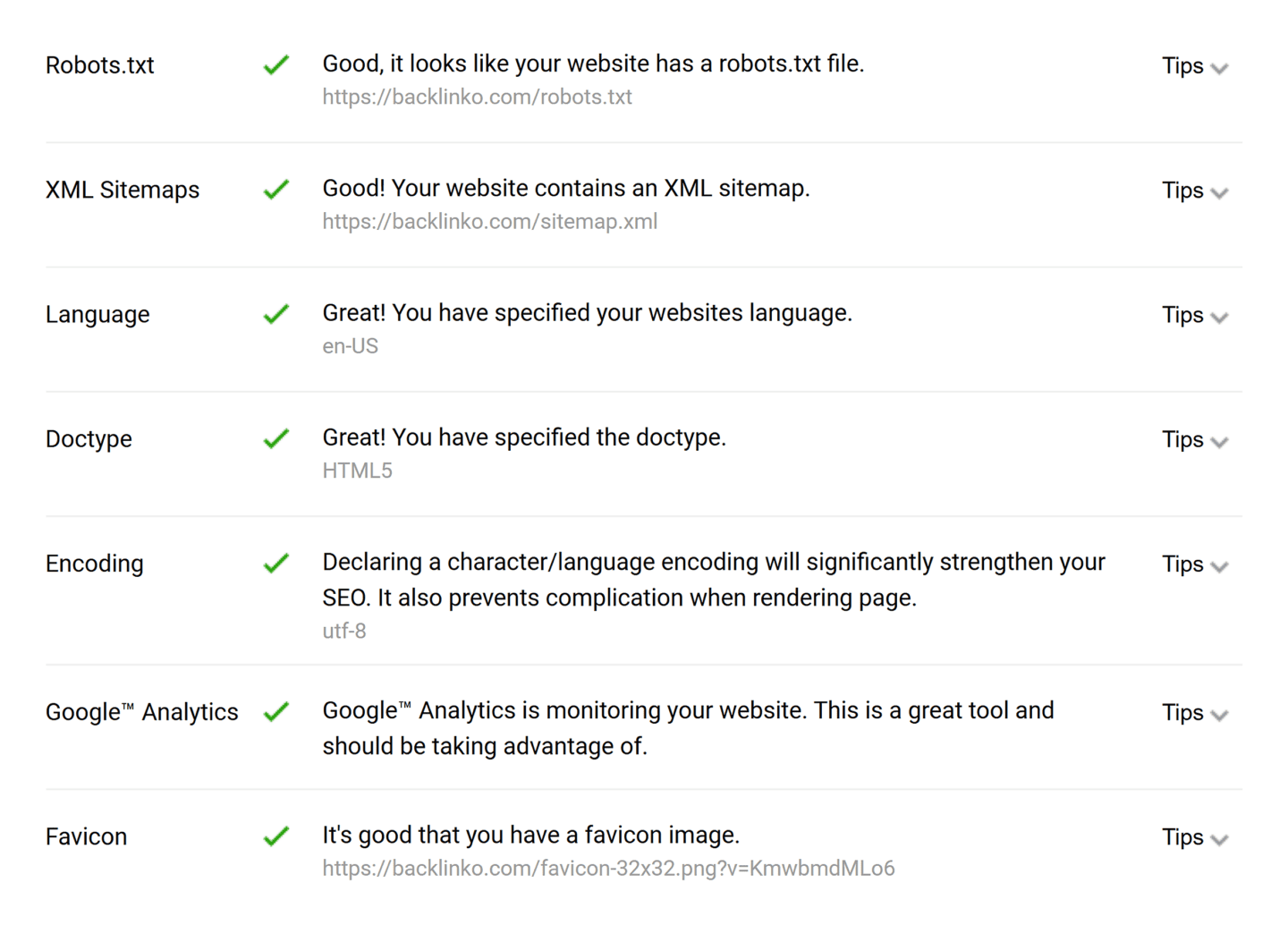1288x925 pixels.
Task: Expand Tips for Google Analytics
Action: (1195, 713)
